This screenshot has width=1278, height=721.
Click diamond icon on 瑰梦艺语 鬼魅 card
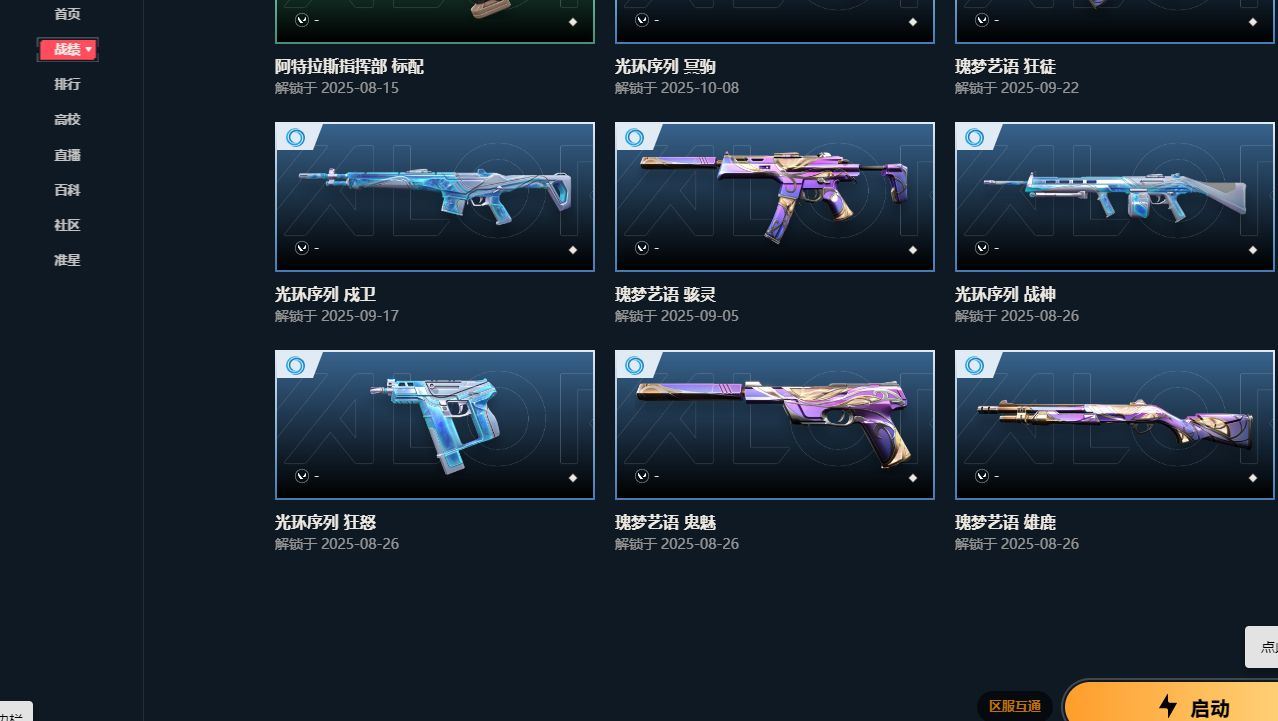913,478
